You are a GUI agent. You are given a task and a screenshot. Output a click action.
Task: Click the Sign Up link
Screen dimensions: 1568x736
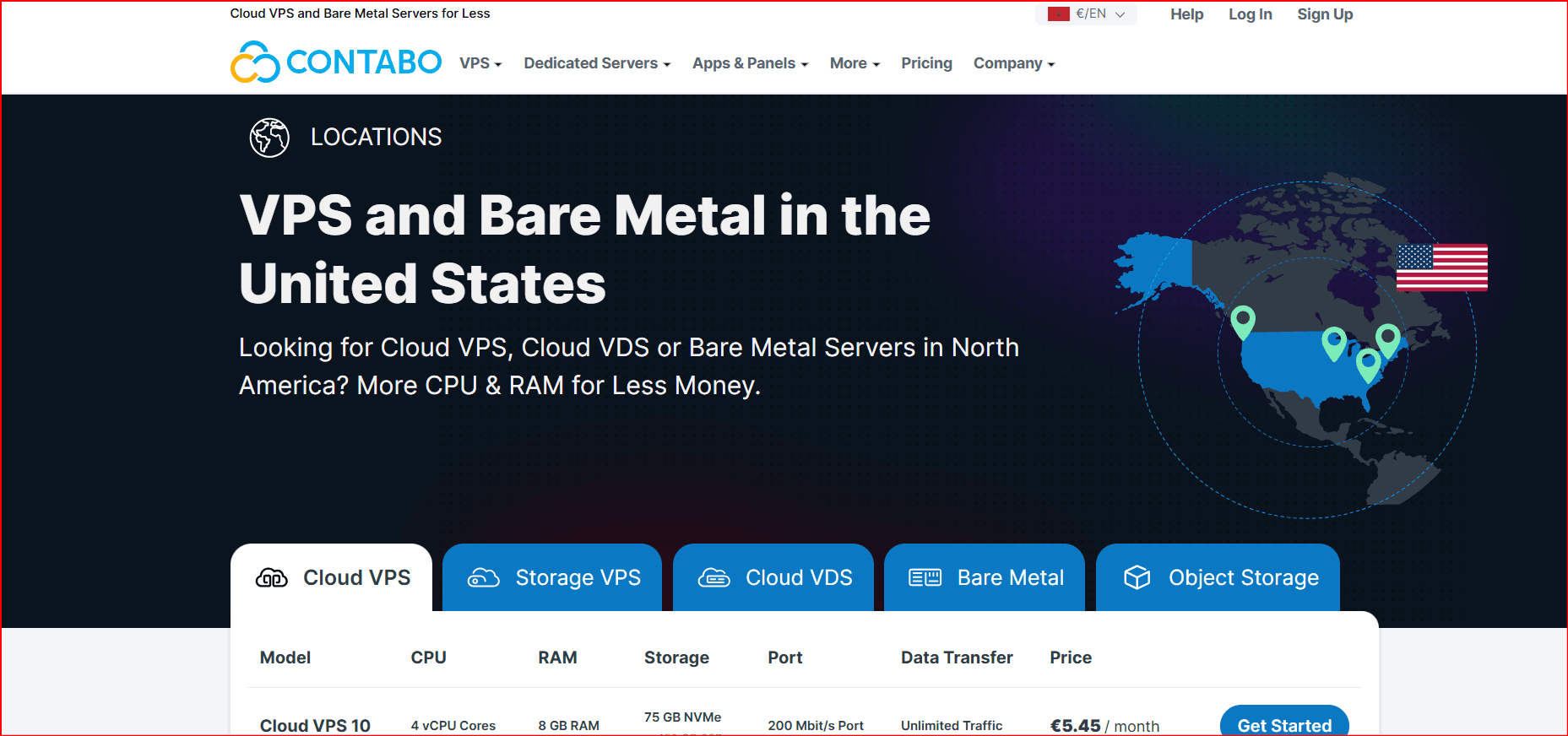[x=1325, y=14]
